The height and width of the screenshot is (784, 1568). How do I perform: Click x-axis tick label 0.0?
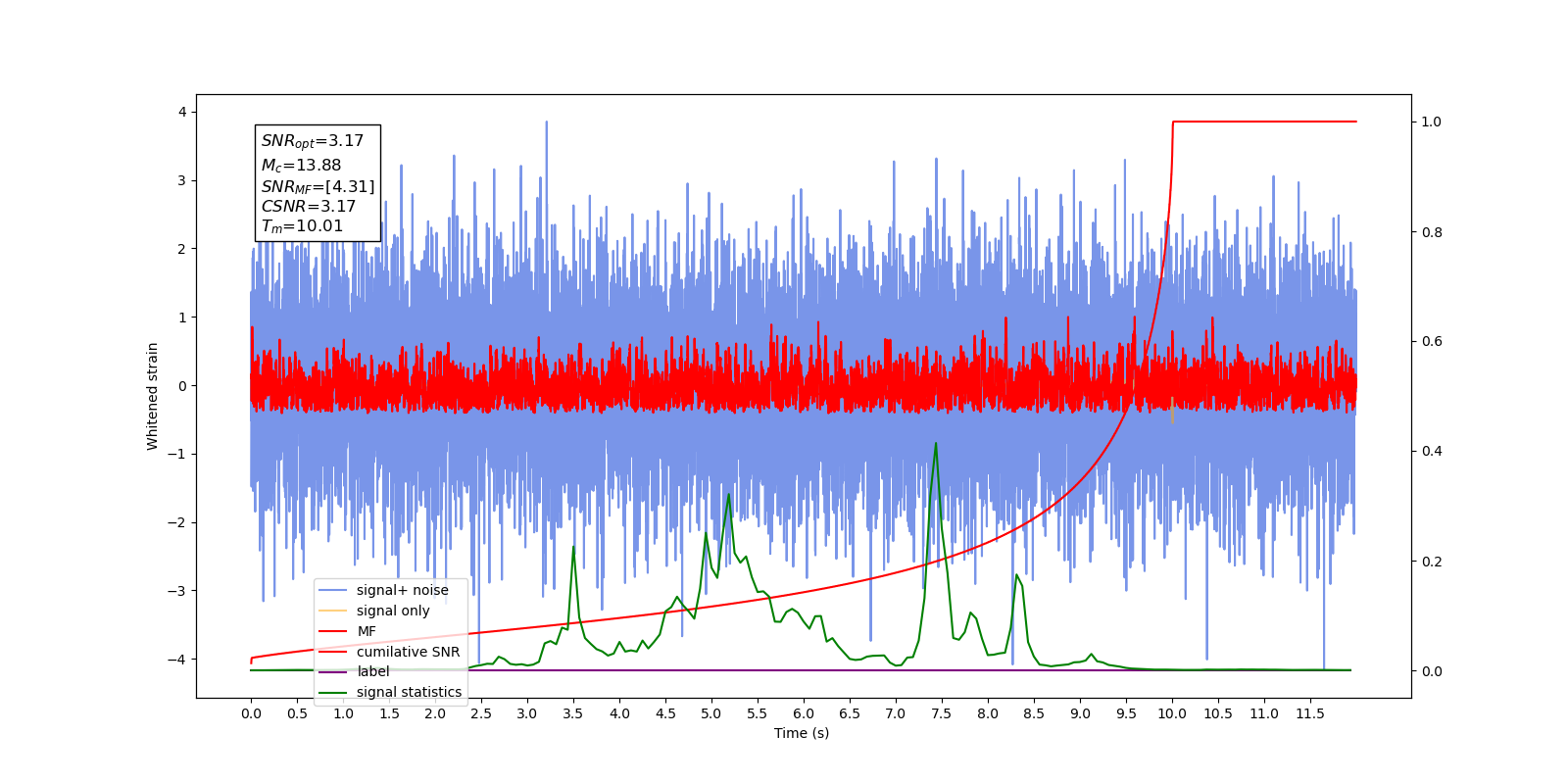click(251, 713)
